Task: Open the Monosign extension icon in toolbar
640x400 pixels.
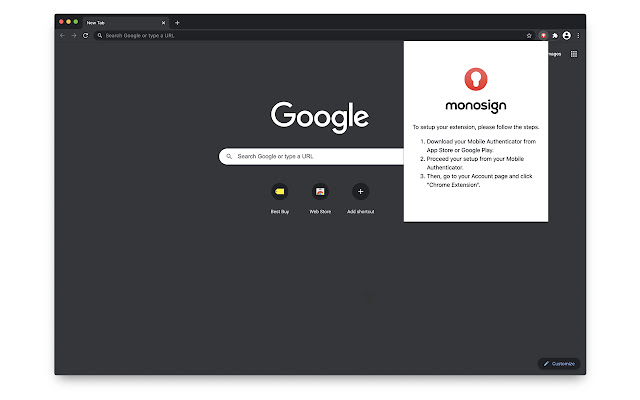Action: 543,36
